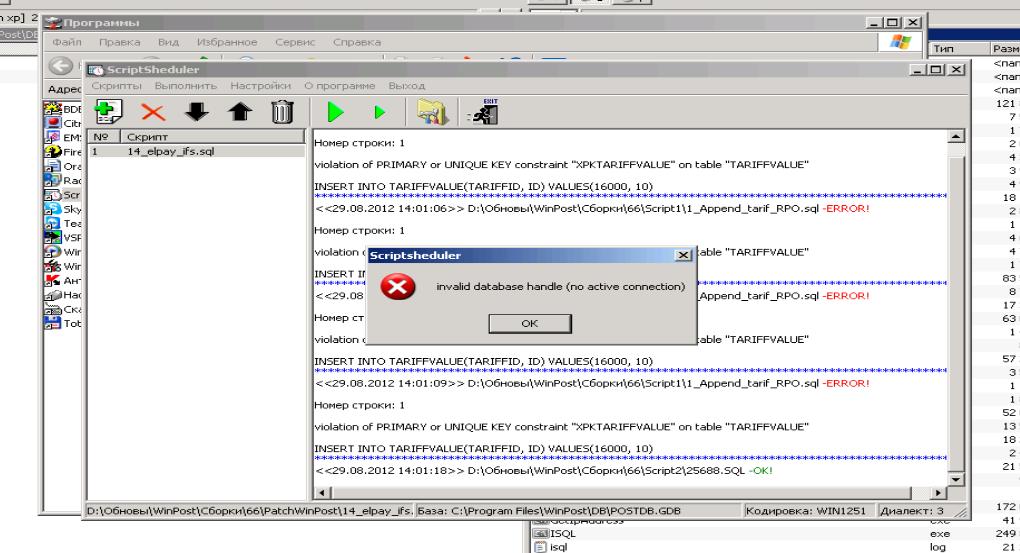The height and width of the screenshot is (553, 1020).
Task: Run all scripts with large green play
Action: tap(335, 112)
